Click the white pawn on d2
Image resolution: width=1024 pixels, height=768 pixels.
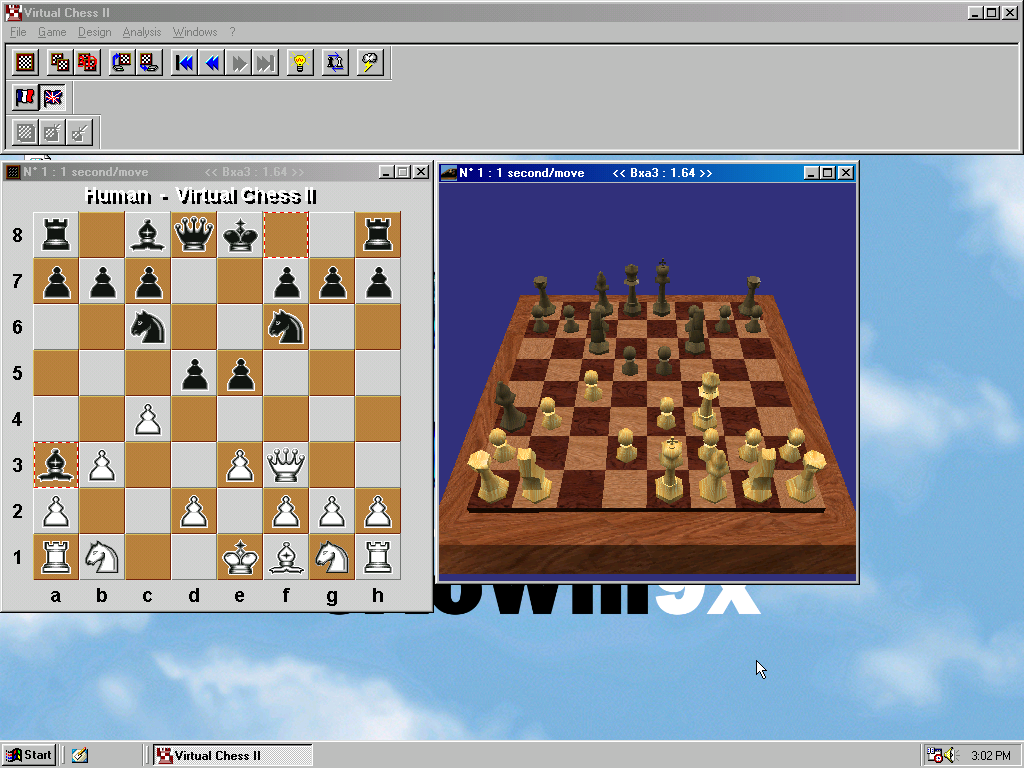click(x=194, y=511)
